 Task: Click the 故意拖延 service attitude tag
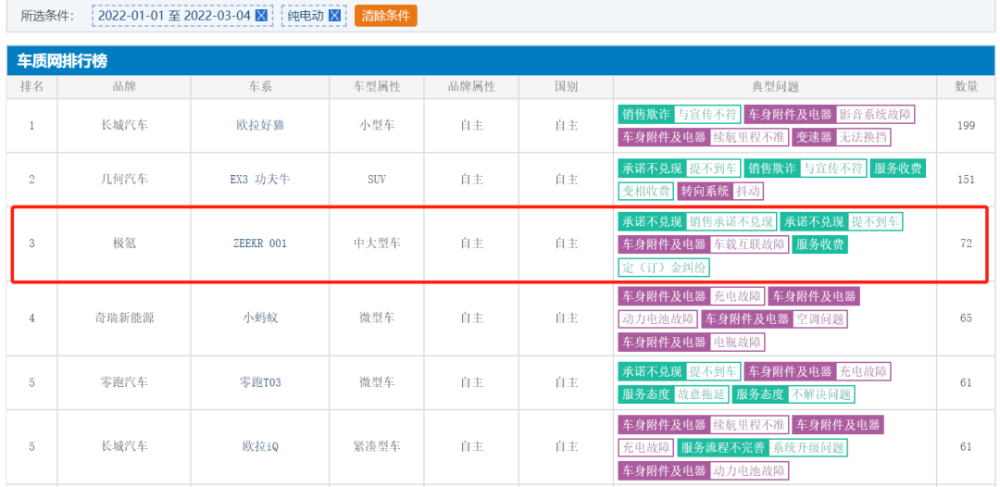click(x=701, y=395)
